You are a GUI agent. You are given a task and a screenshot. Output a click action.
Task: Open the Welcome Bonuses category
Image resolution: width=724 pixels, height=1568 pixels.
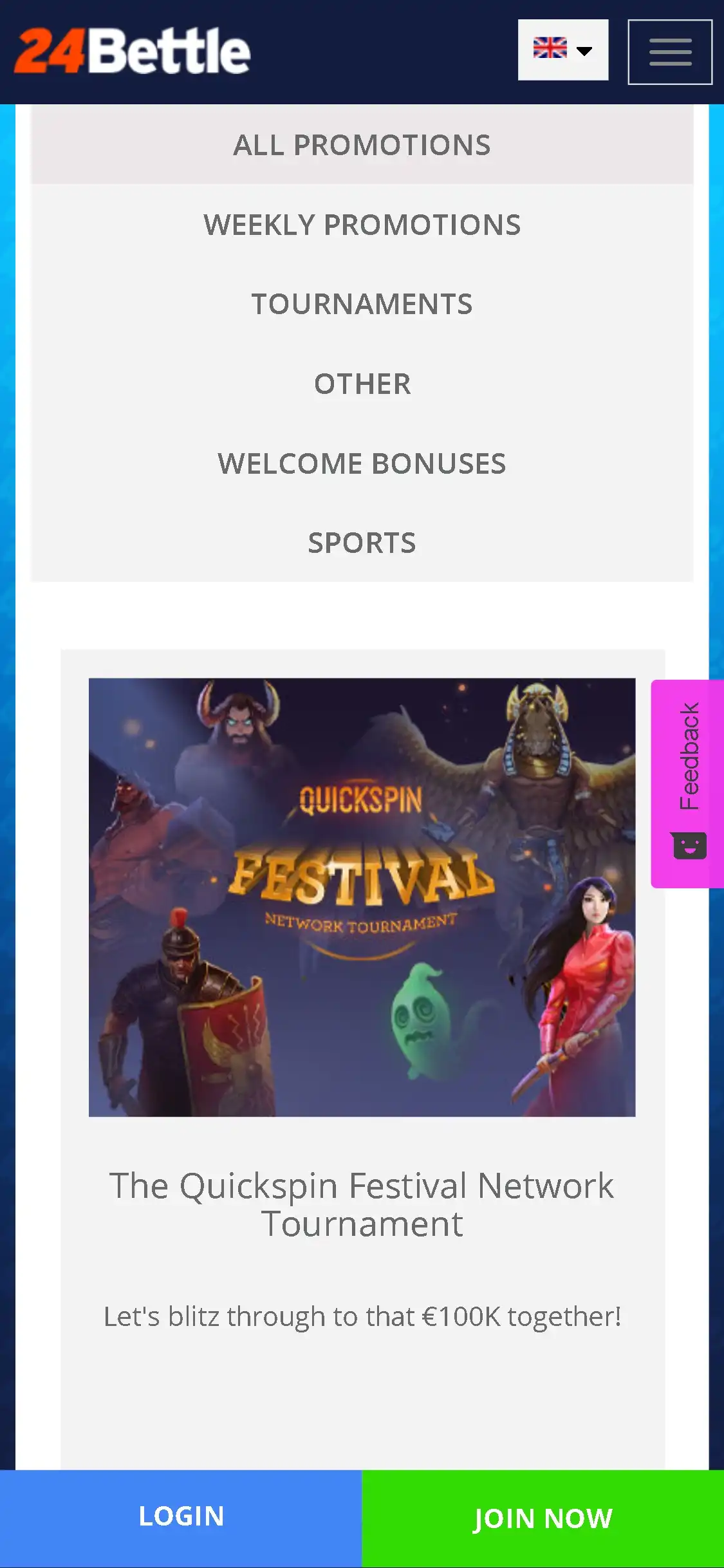362,463
